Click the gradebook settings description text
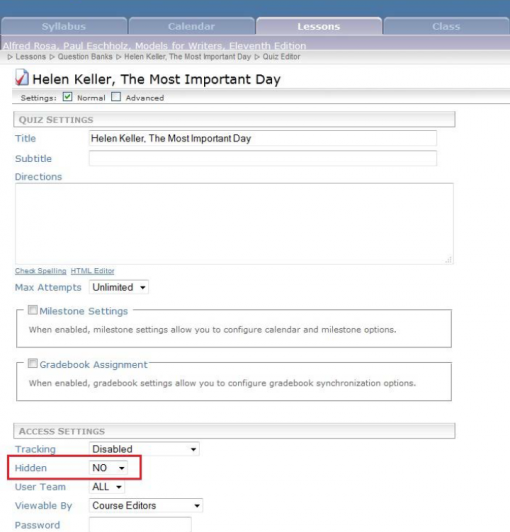Image resolution: width=510 pixels, height=532 pixels. (x=222, y=383)
